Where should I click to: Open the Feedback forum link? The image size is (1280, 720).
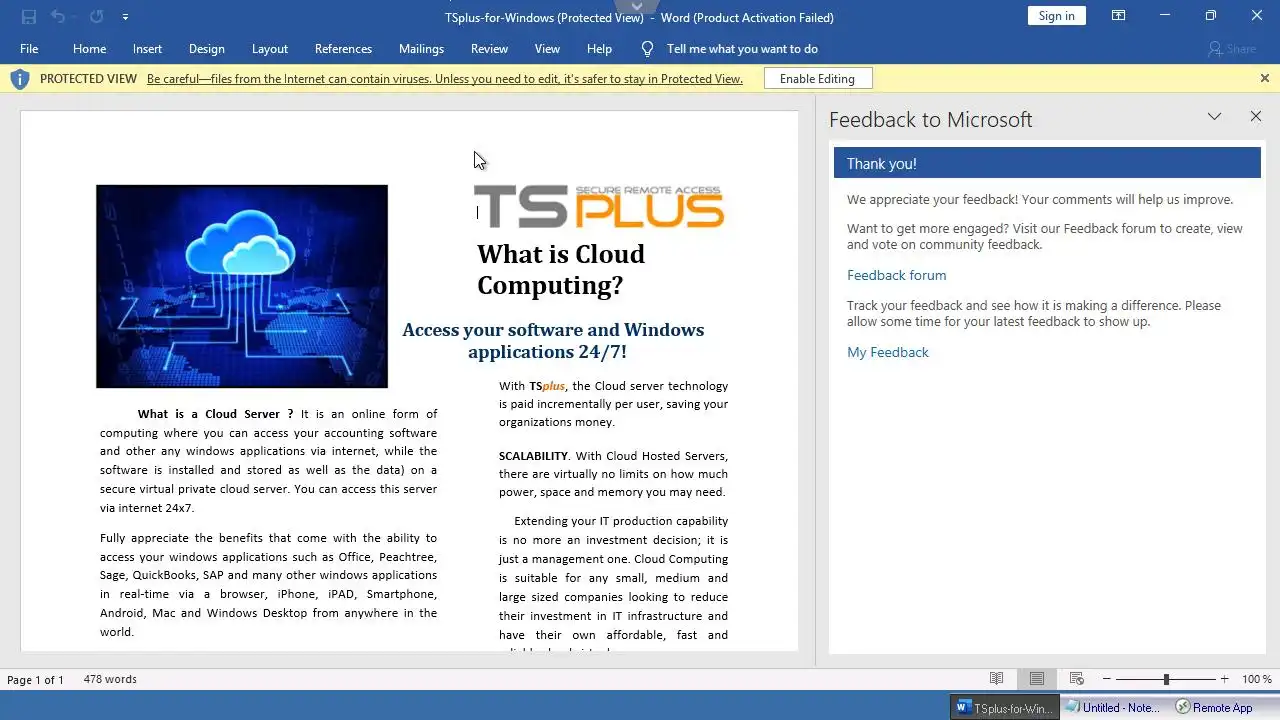click(x=896, y=275)
